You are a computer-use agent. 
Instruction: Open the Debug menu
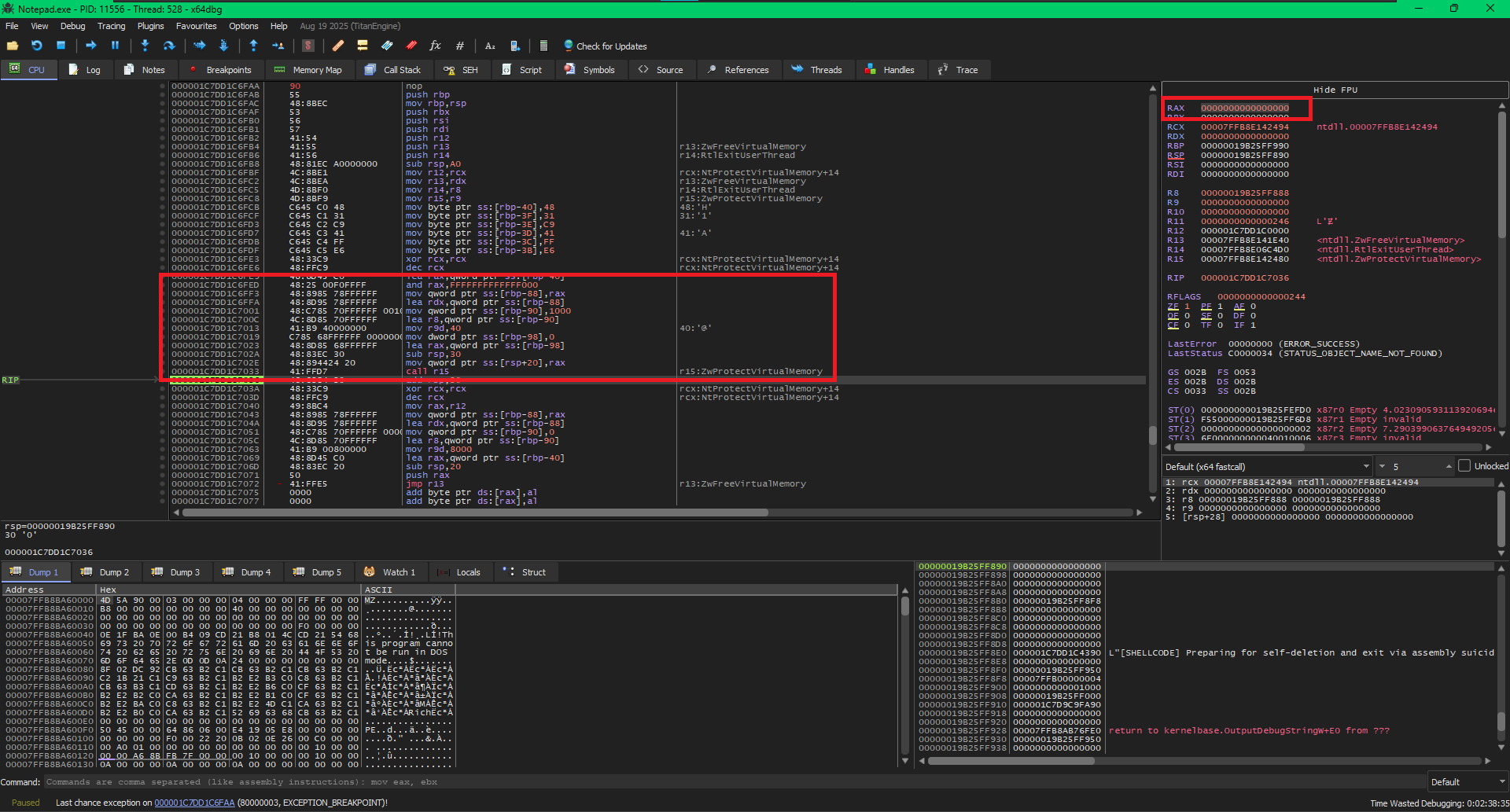[72, 26]
